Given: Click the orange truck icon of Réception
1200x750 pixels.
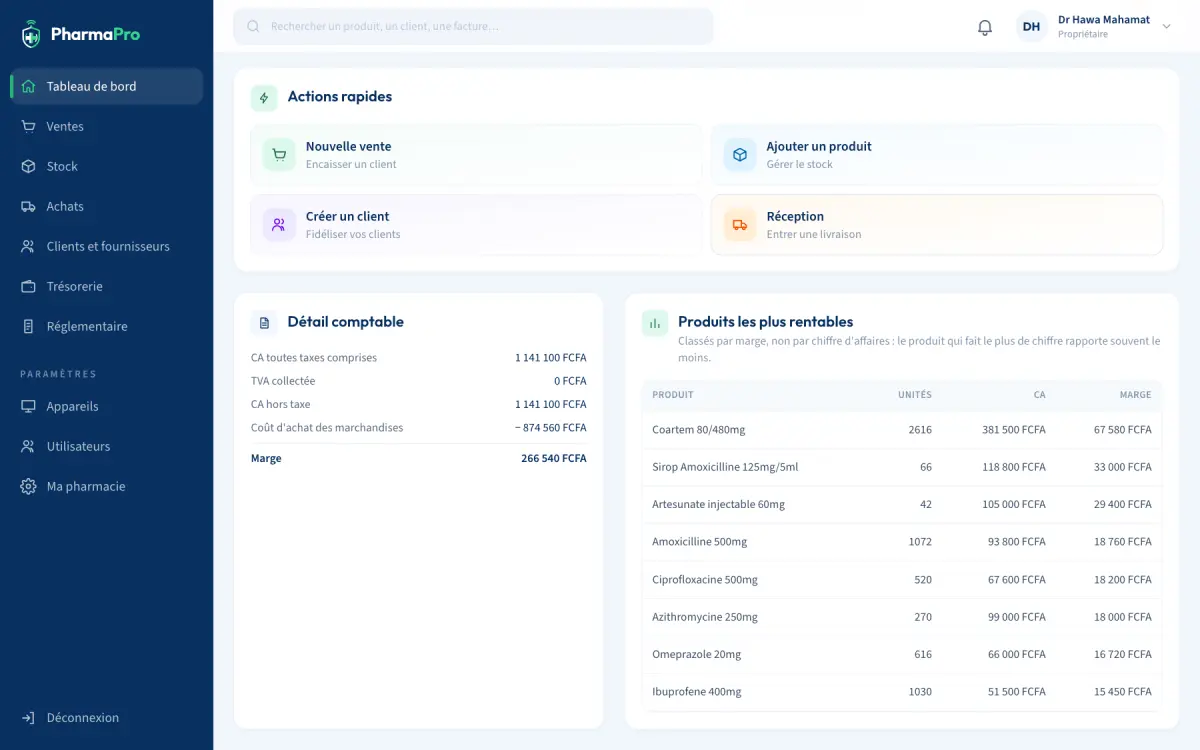Looking at the screenshot, I should click(740, 225).
